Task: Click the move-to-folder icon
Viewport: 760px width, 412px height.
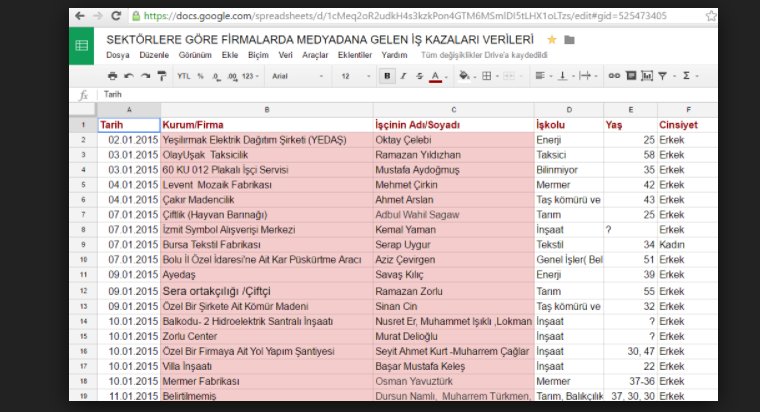Action: pyautogui.click(x=570, y=40)
